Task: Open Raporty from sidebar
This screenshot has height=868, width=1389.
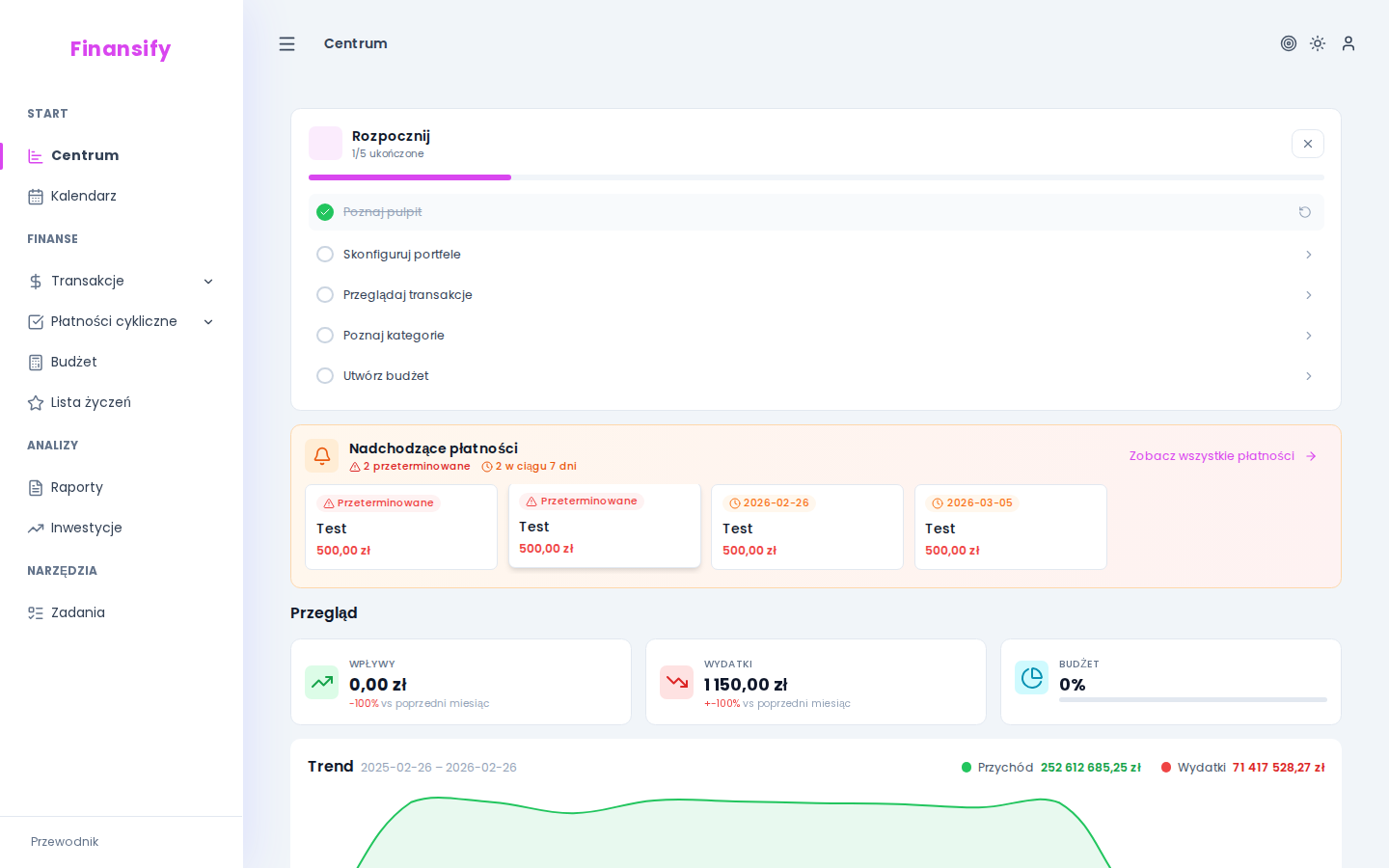Action: tap(76, 488)
